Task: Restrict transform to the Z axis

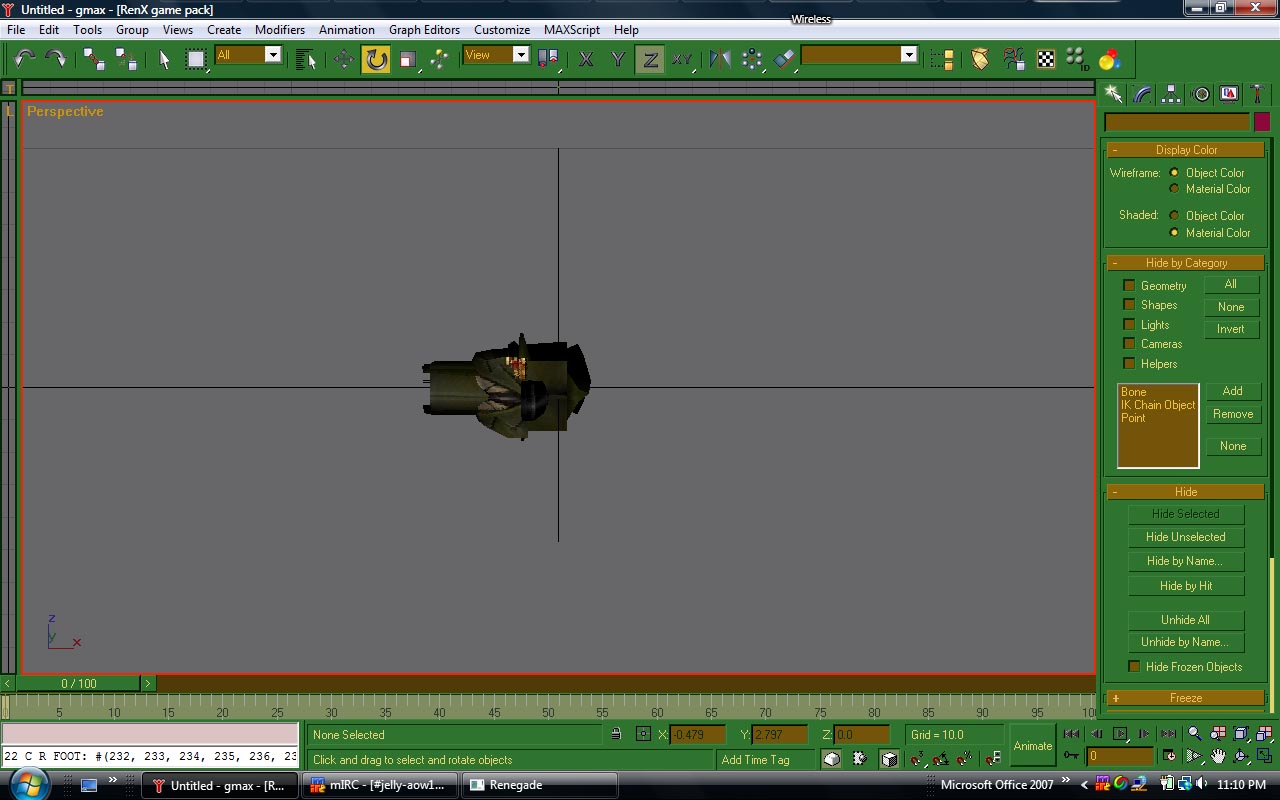Action: pos(650,59)
